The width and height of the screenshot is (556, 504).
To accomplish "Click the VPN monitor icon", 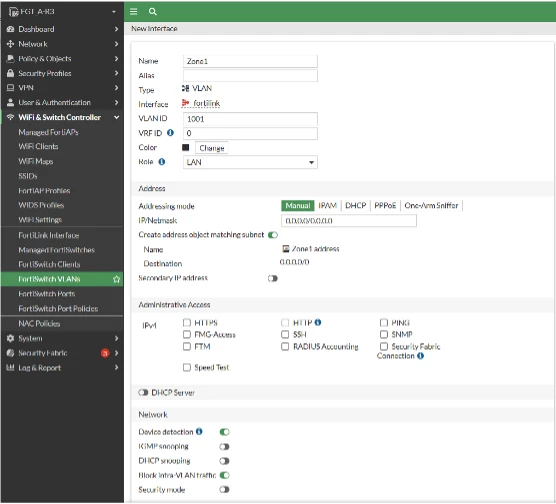I will [x=10, y=88].
